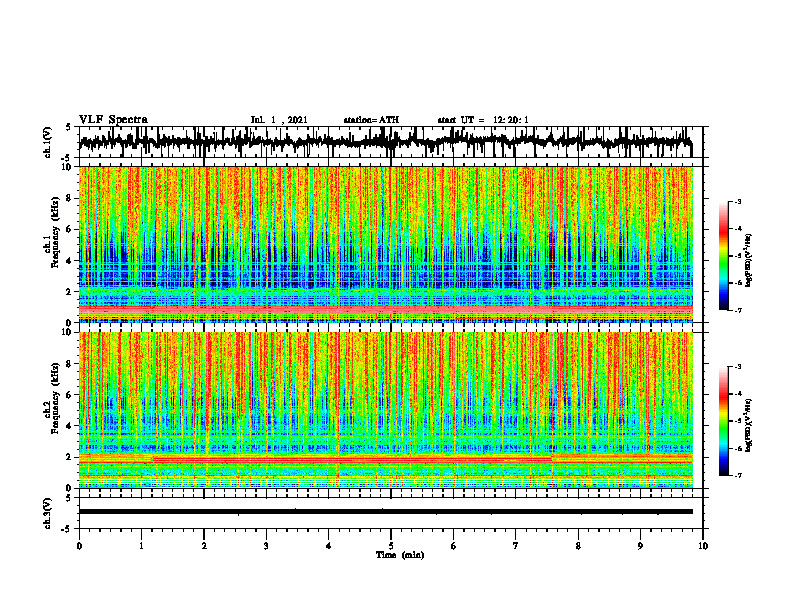
Task: Click time axis tick label "5"
Action: coord(391,546)
